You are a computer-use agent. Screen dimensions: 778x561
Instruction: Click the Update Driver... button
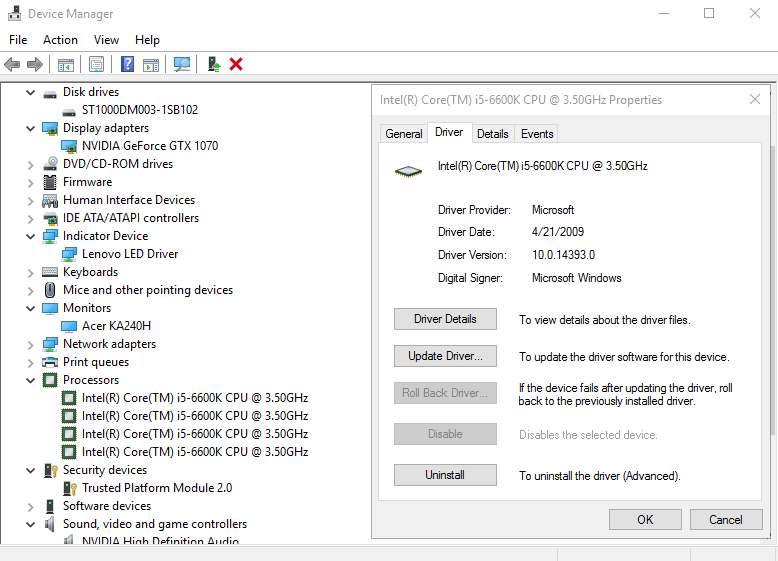point(445,356)
